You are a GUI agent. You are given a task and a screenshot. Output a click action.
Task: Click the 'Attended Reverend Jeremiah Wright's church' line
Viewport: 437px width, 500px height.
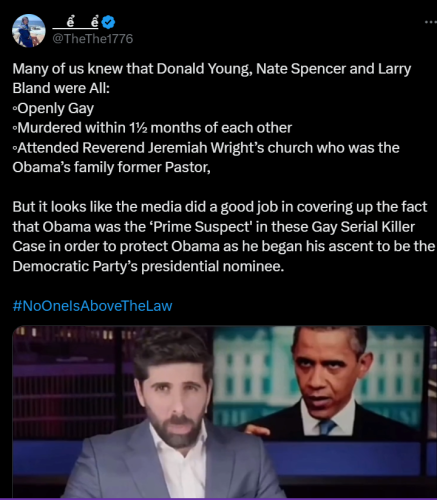(206, 148)
